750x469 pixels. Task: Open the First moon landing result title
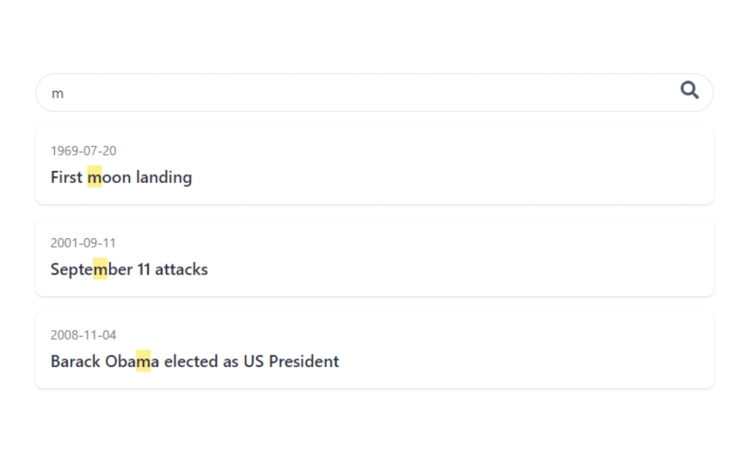121,177
